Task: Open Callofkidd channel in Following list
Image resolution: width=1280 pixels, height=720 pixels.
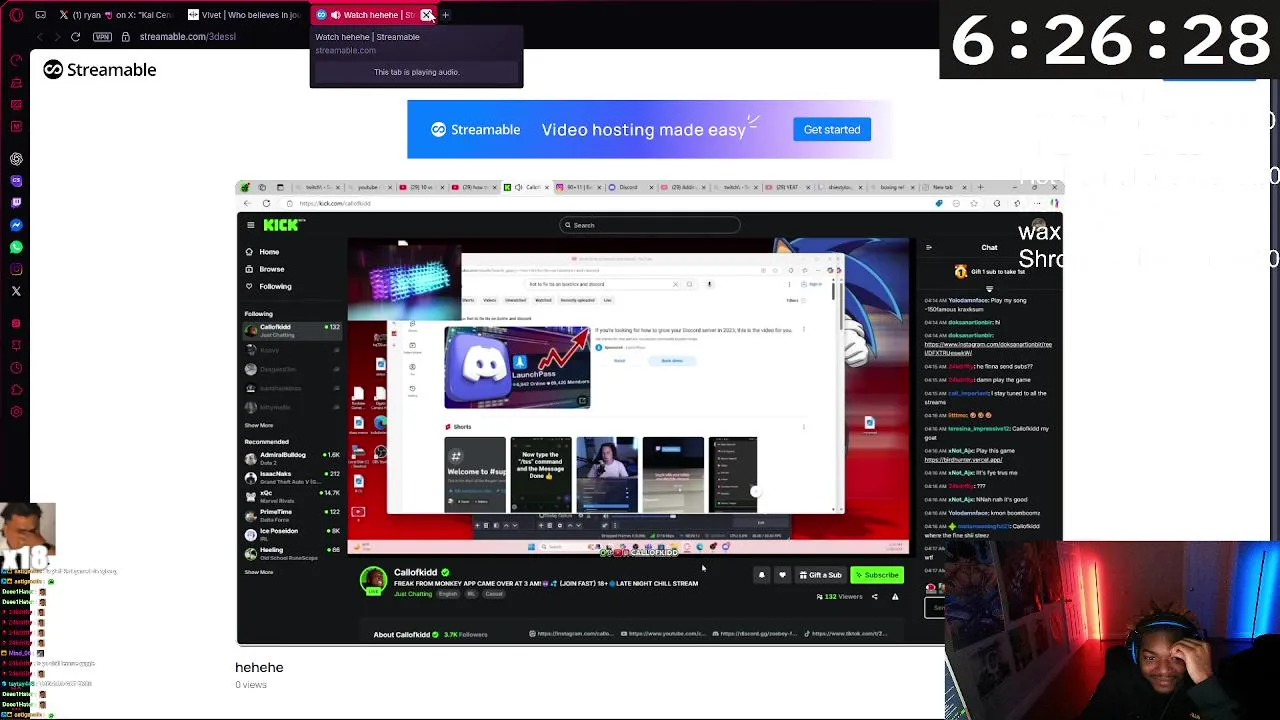Action: (293, 331)
